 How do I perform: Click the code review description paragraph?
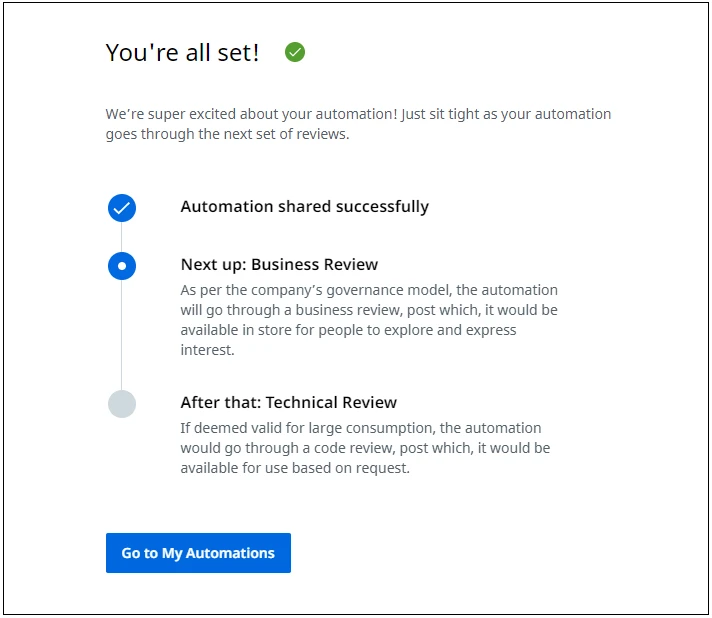coord(365,448)
